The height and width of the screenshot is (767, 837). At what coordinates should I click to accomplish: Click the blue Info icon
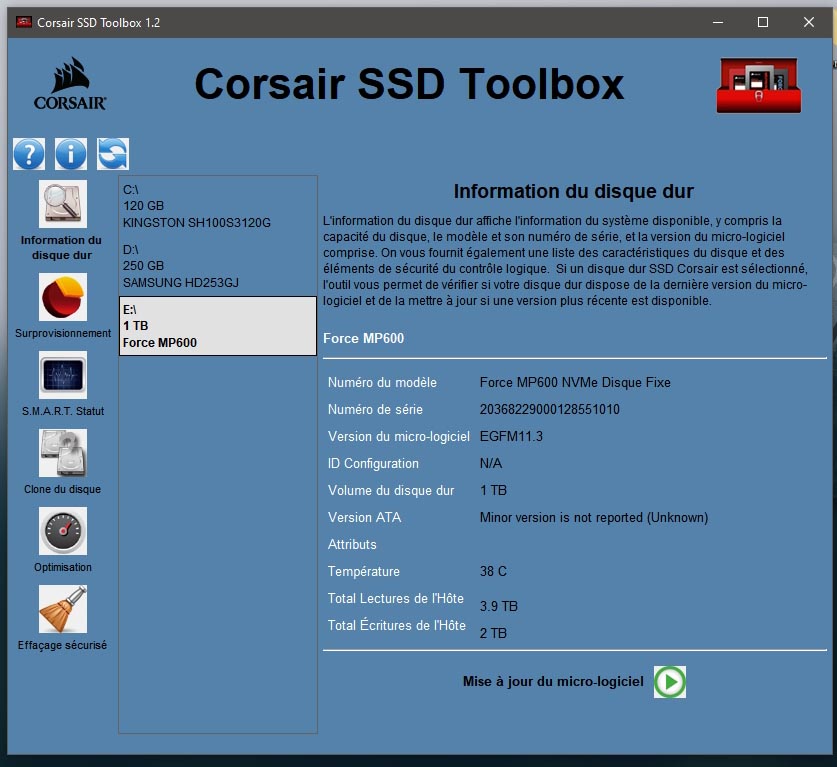click(x=71, y=154)
